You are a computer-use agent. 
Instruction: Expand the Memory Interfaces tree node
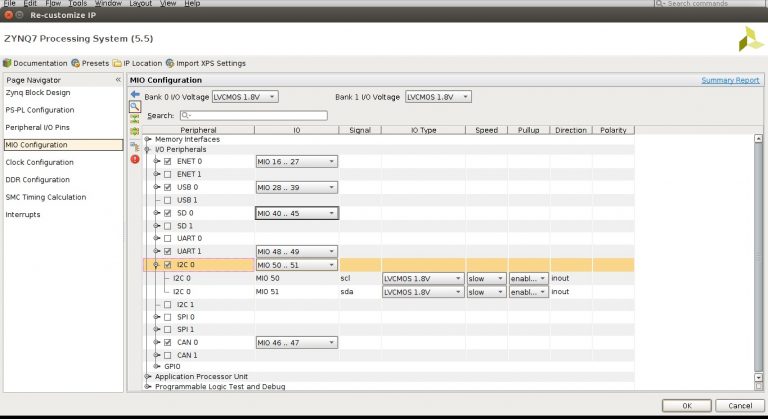(148, 139)
